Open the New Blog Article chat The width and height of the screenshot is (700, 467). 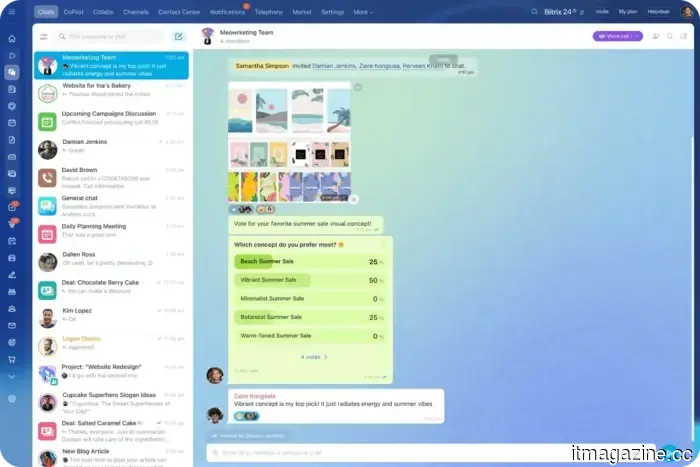click(112, 456)
